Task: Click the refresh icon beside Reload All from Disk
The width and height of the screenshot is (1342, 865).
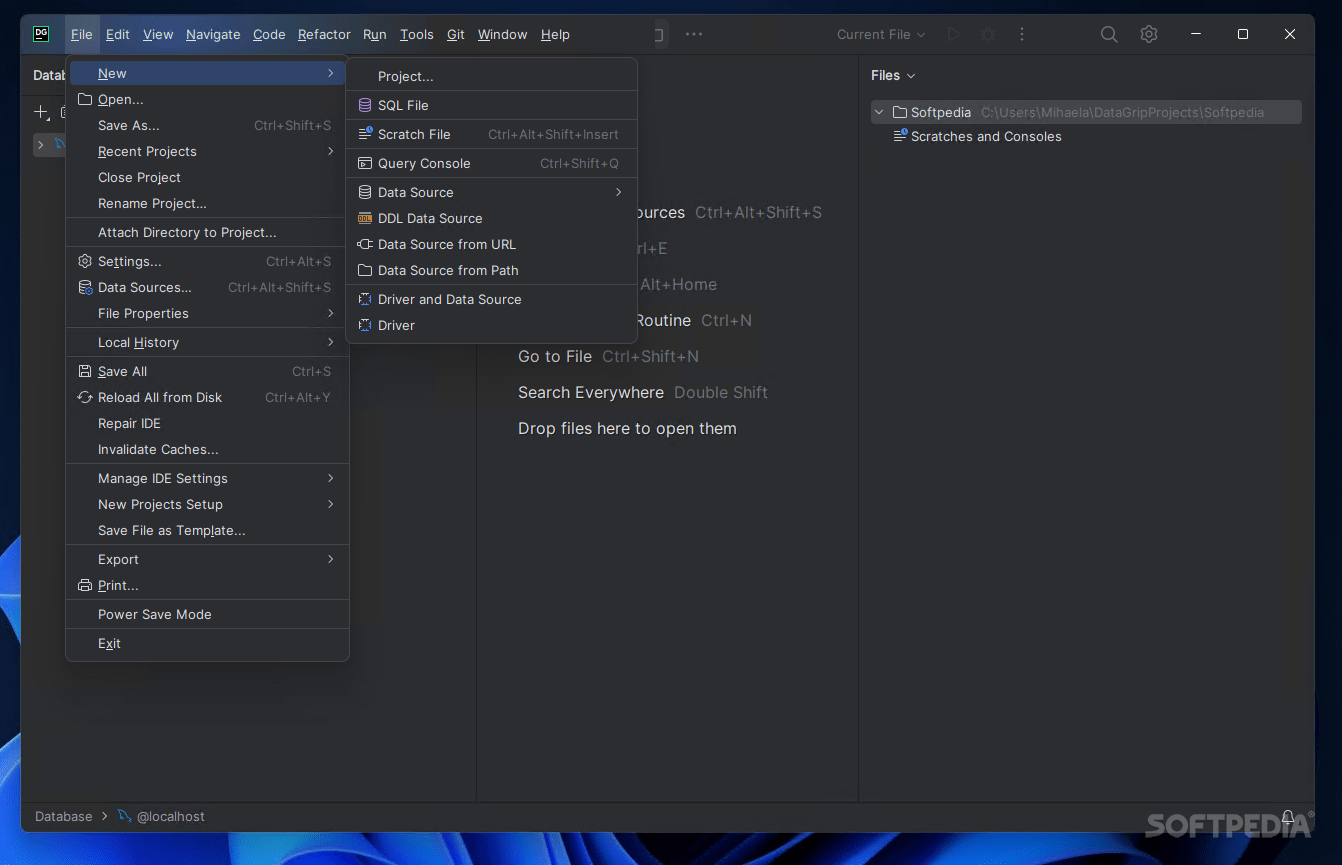Action: point(85,397)
